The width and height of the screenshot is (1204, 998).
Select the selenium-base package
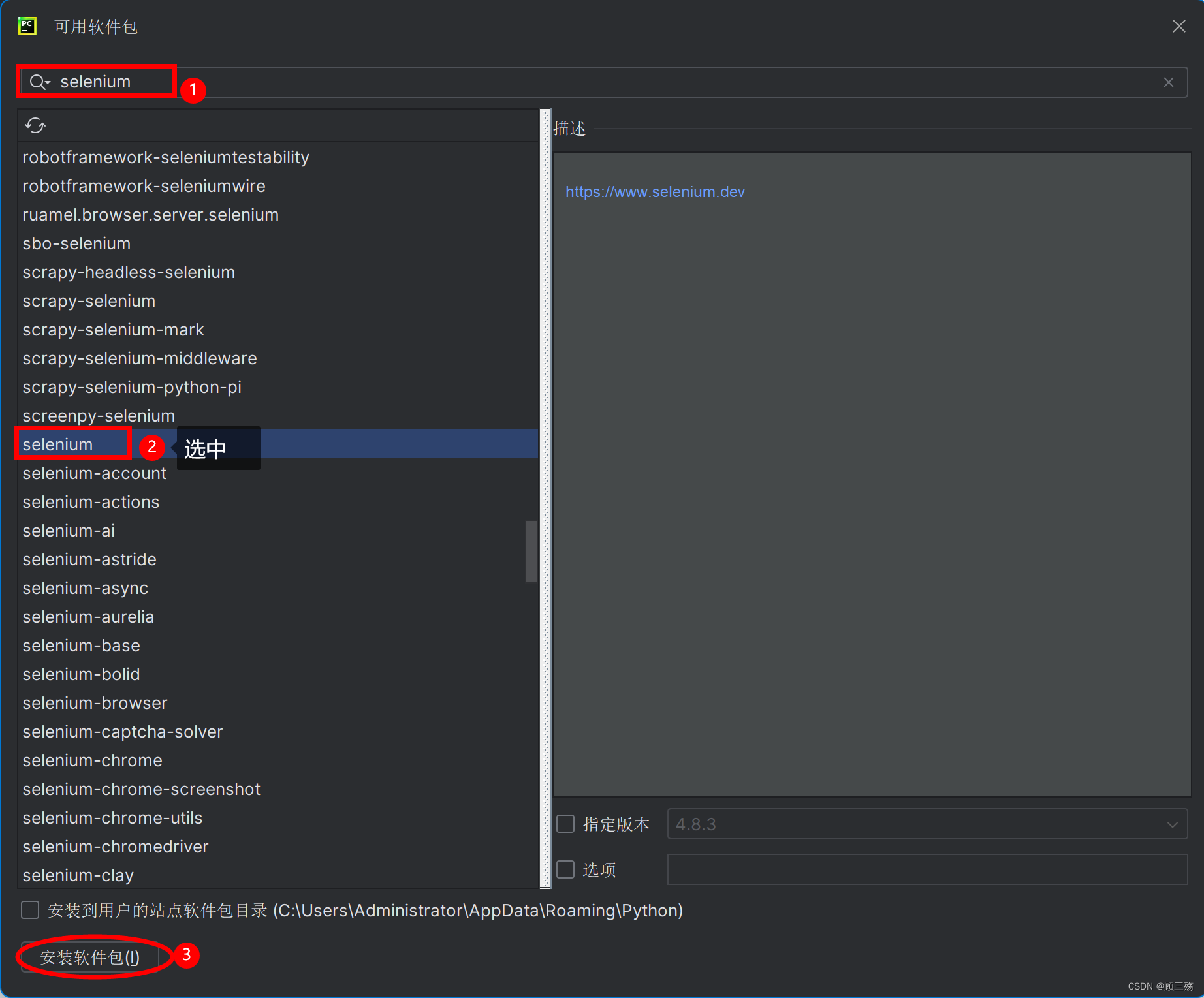point(278,646)
